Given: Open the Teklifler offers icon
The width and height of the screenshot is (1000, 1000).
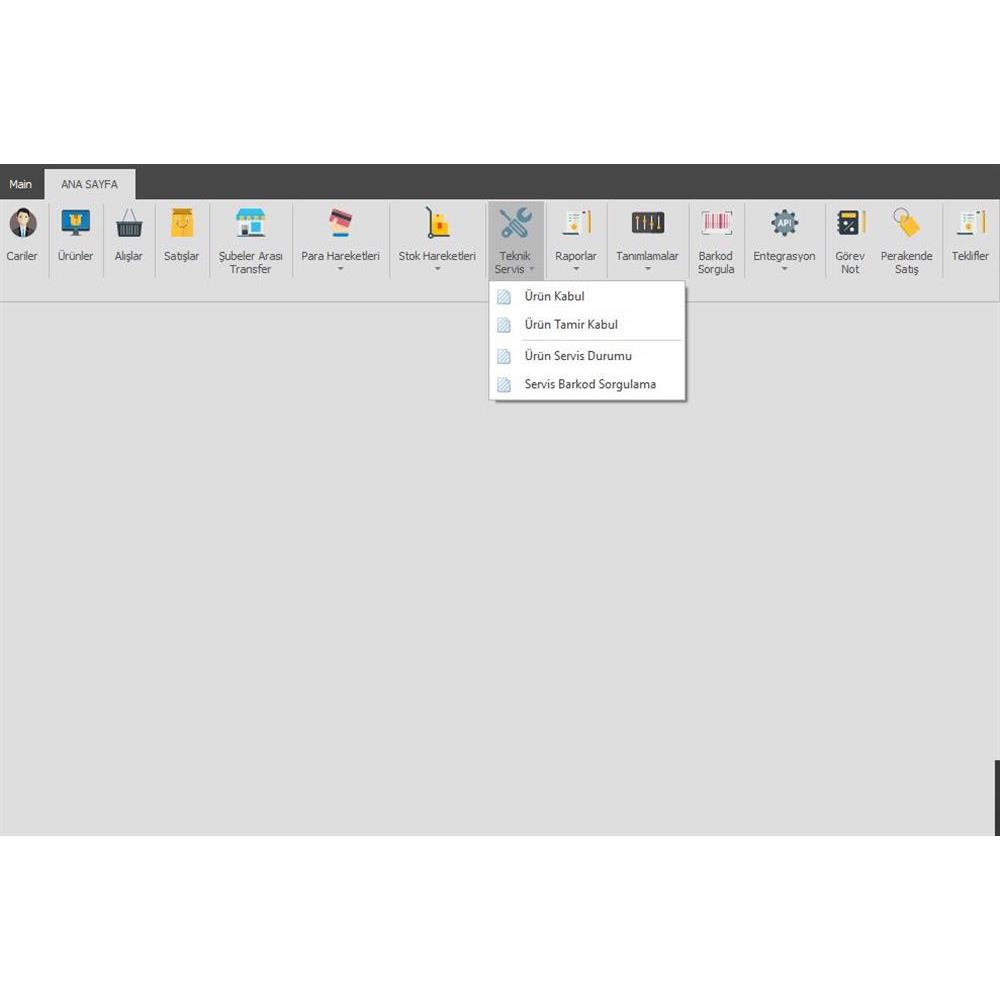Looking at the screenshot, I should [x=970, y=224].
